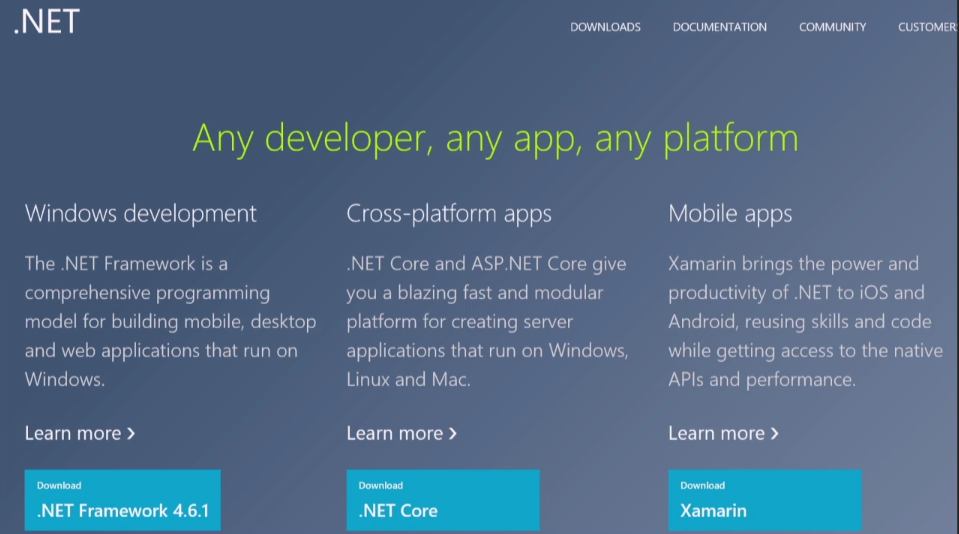This screenshot has width=959, height=534.
Task: Click the .NET Framework description paragraph
Action: [x=171, y=321]
